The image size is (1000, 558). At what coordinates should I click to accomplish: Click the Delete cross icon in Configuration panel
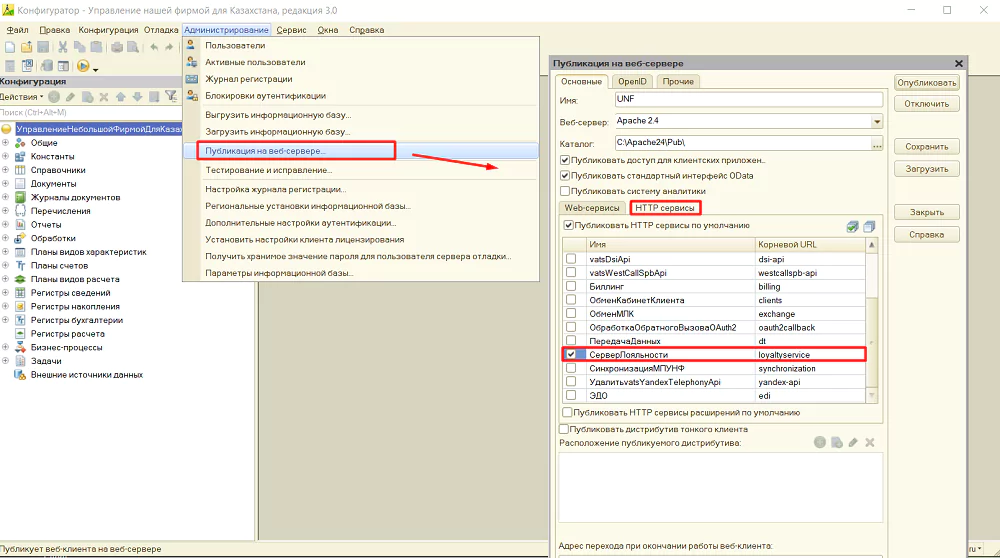103,97
